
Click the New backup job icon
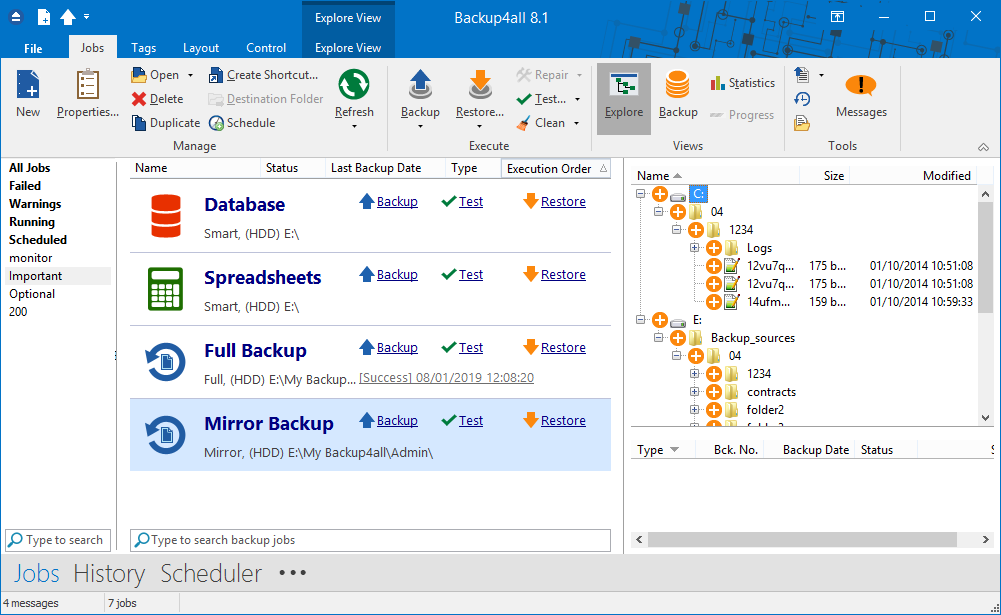click(x=28, y=87)
